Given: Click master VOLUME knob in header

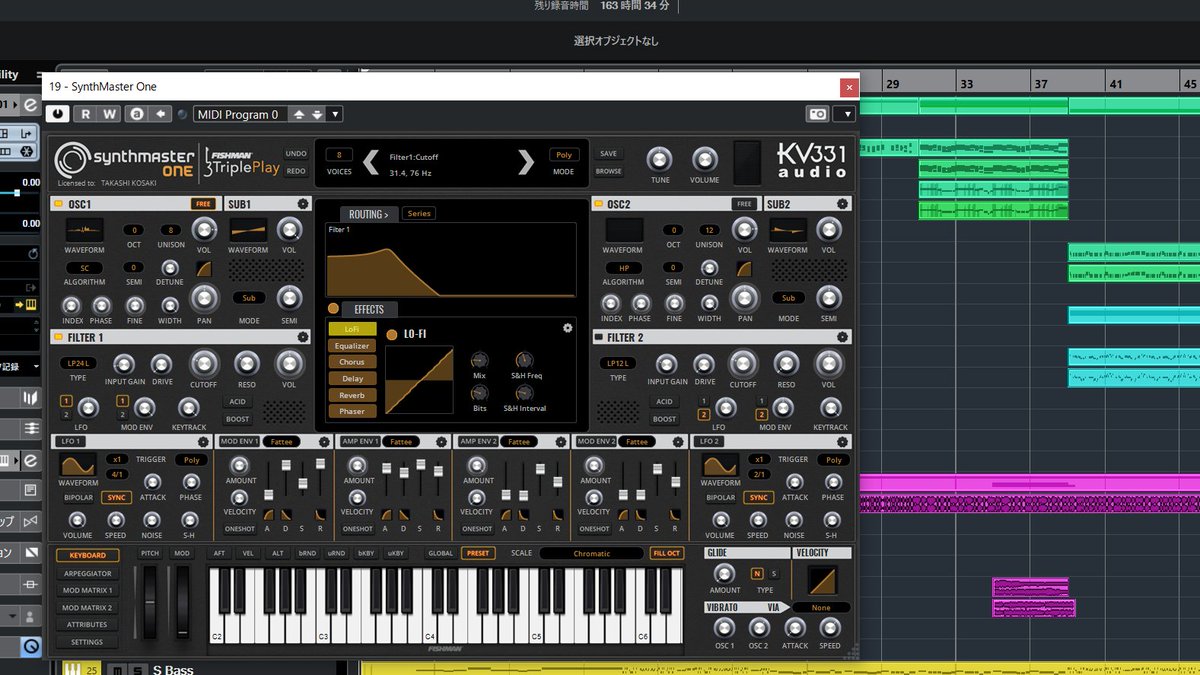Looking at the screenshot, I should point(704,159).
